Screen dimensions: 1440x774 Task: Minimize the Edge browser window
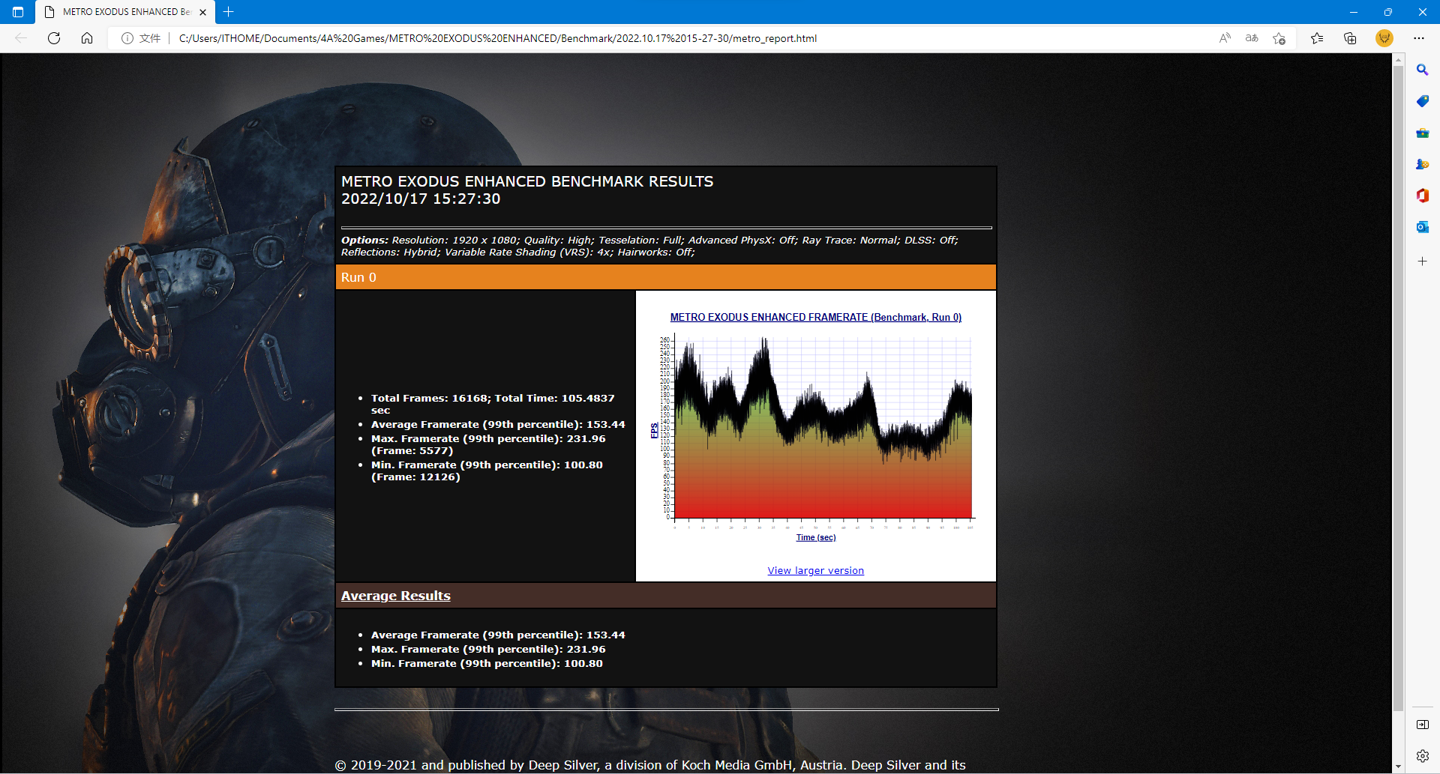[x=1353, y=12]
